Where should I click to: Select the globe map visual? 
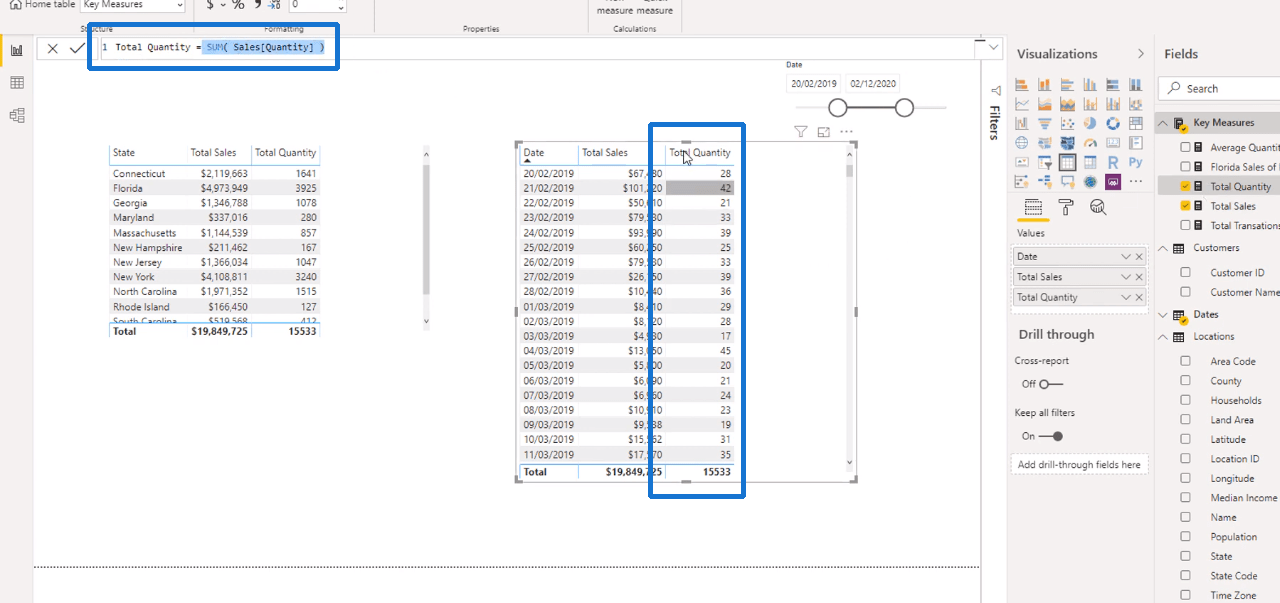[x=1022, y=142]
